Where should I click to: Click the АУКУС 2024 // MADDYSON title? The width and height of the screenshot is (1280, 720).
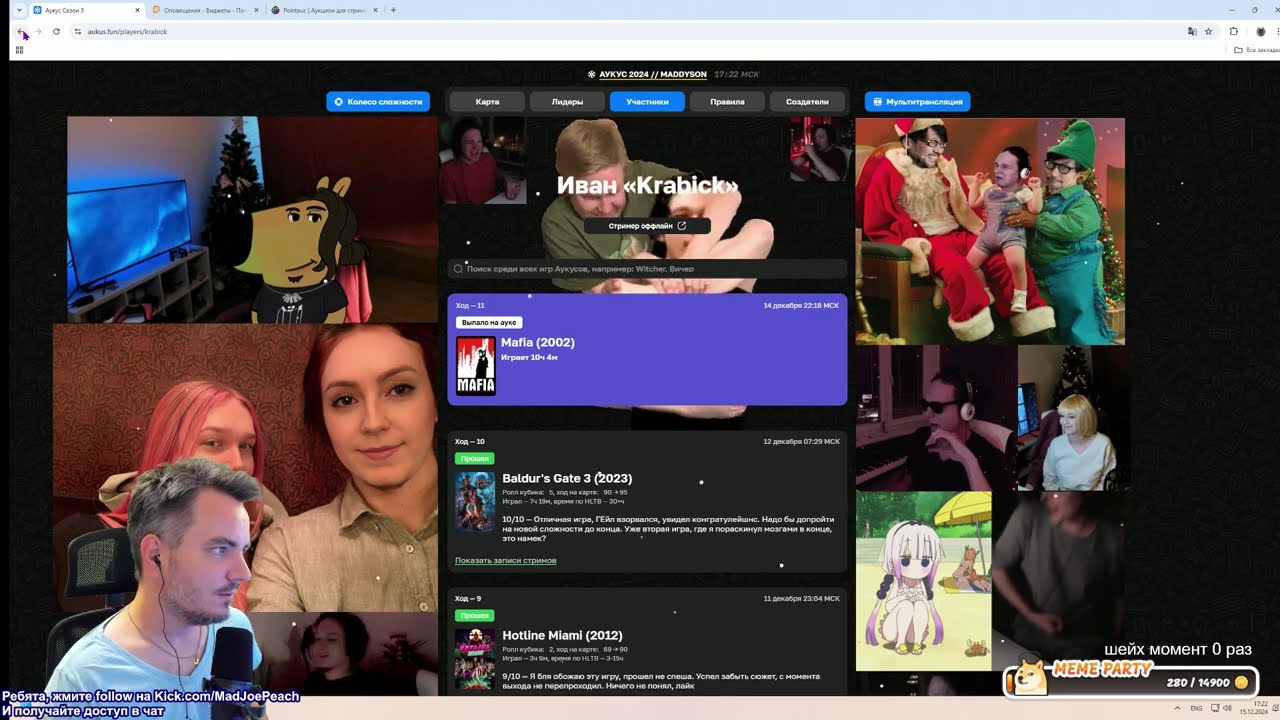click(x=652, y=74)
